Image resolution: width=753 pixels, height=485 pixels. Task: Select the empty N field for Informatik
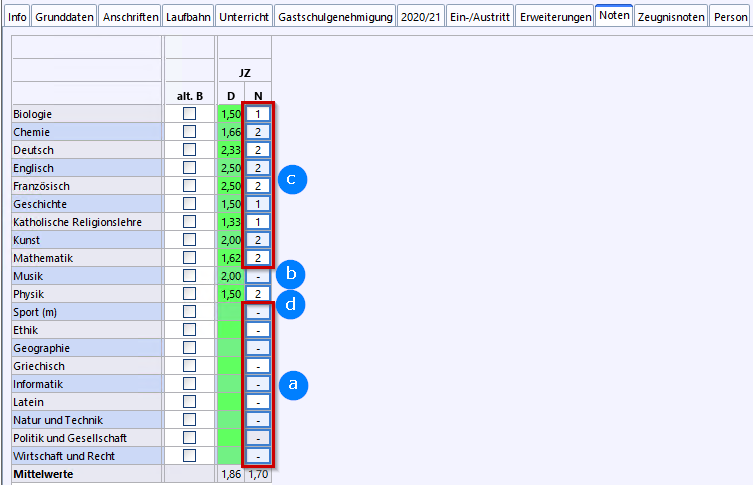(258, 384)
